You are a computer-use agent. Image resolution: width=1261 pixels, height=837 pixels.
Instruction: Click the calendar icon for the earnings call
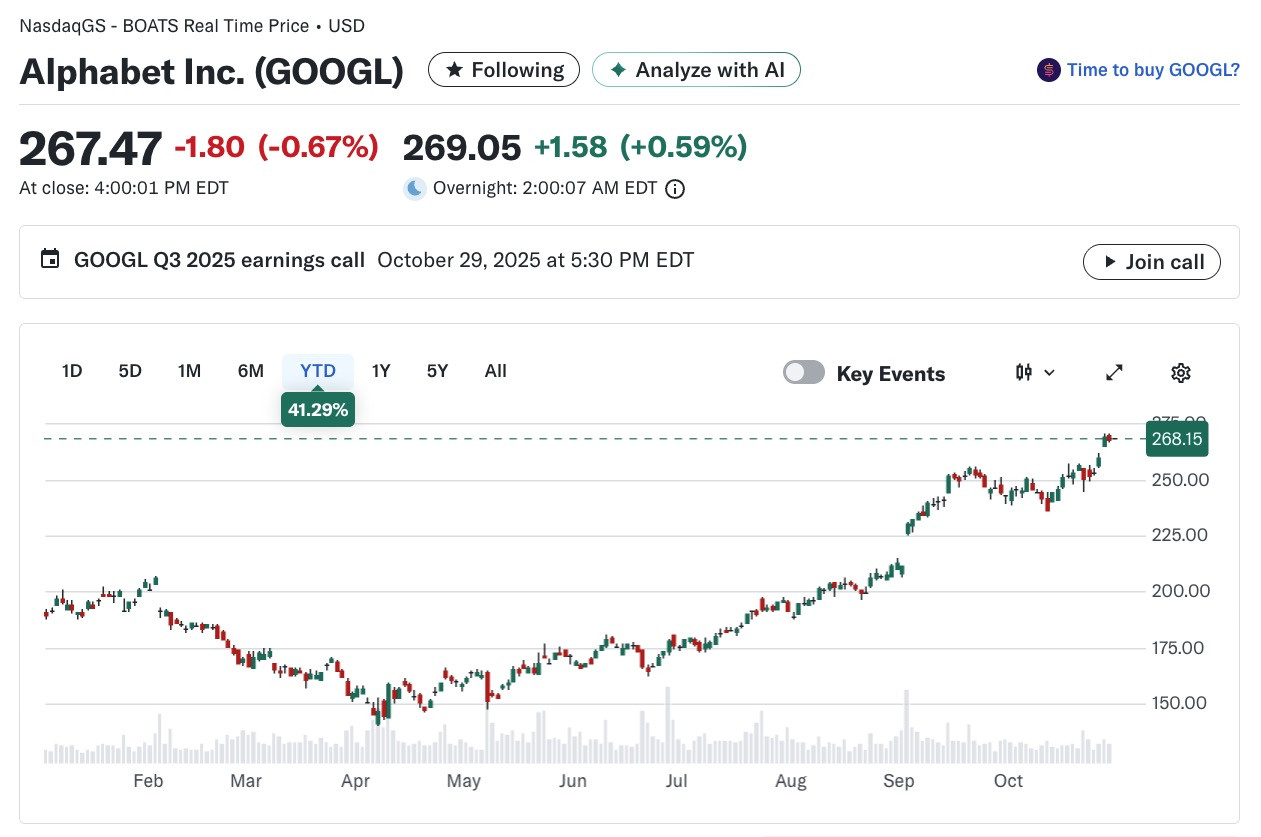(49, 260)
